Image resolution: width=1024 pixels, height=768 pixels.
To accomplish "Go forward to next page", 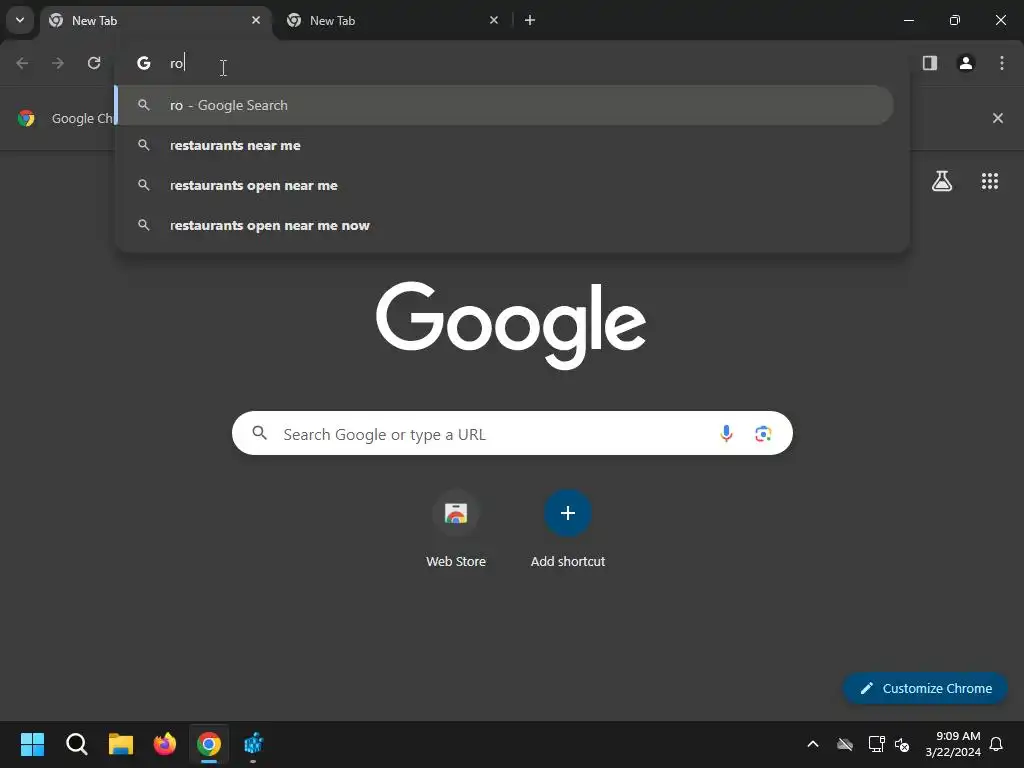I will 58,63.
